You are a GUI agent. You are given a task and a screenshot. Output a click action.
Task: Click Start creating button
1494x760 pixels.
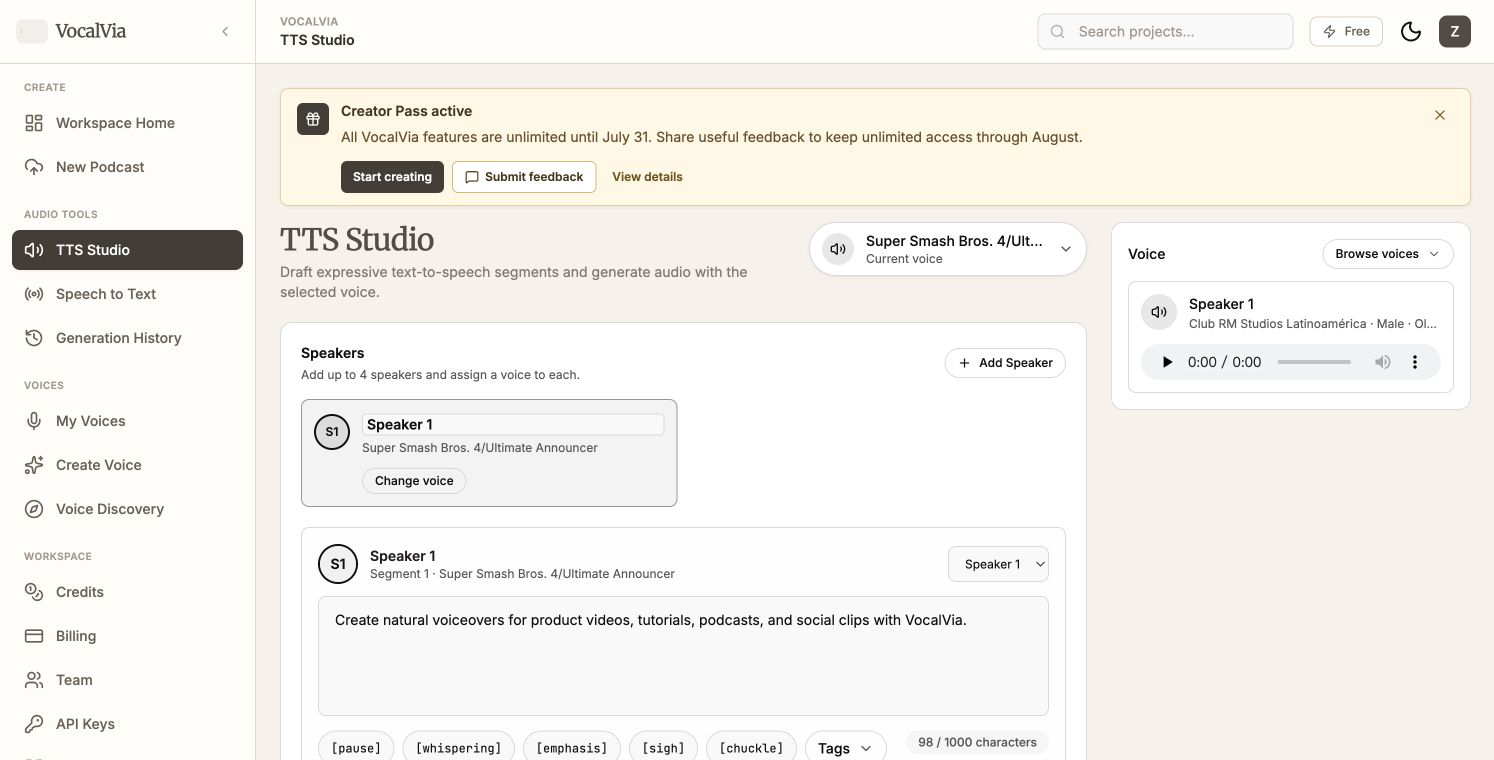[392, 177]
